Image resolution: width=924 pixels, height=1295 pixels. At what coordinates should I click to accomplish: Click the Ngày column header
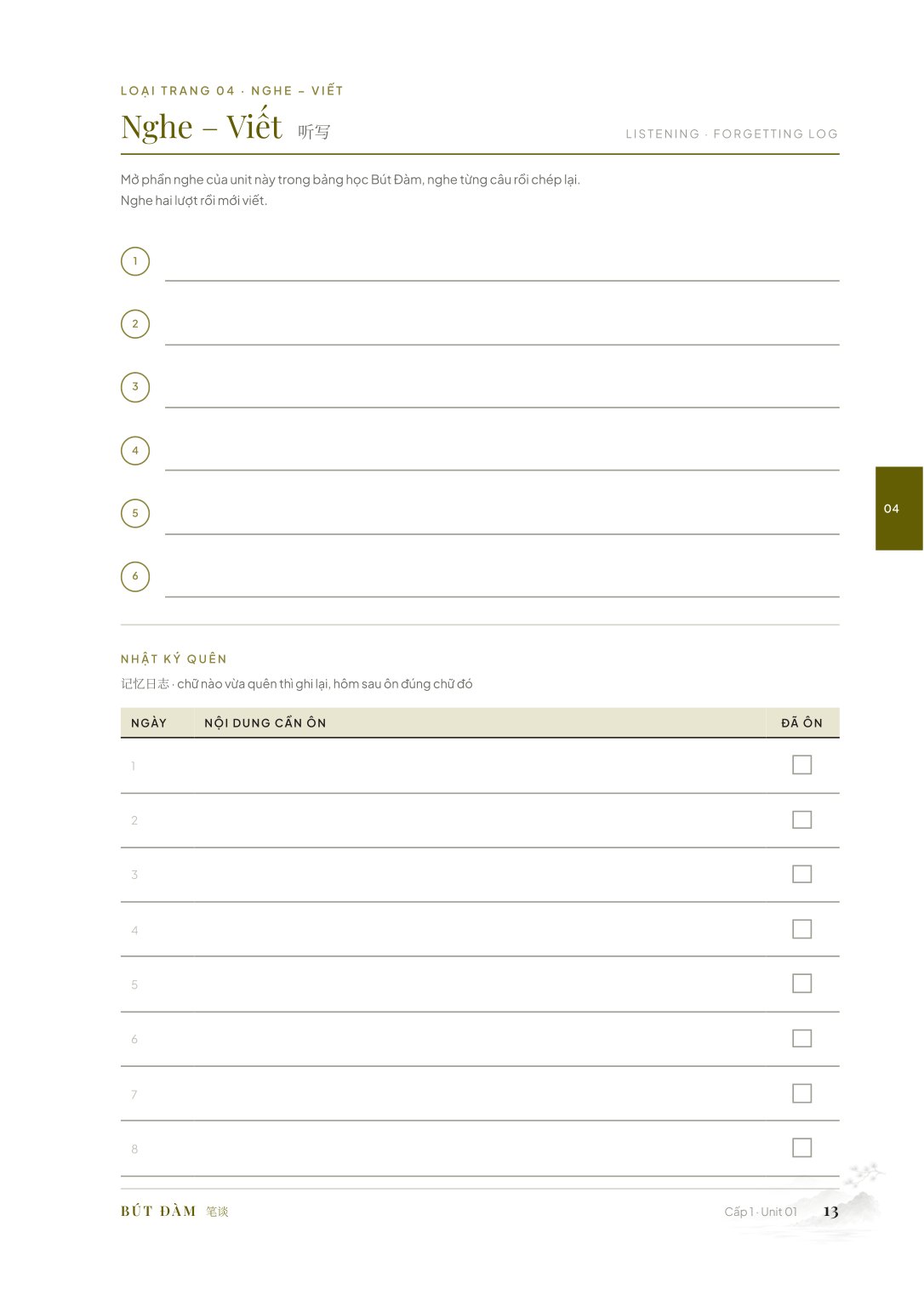coord(149,722)
